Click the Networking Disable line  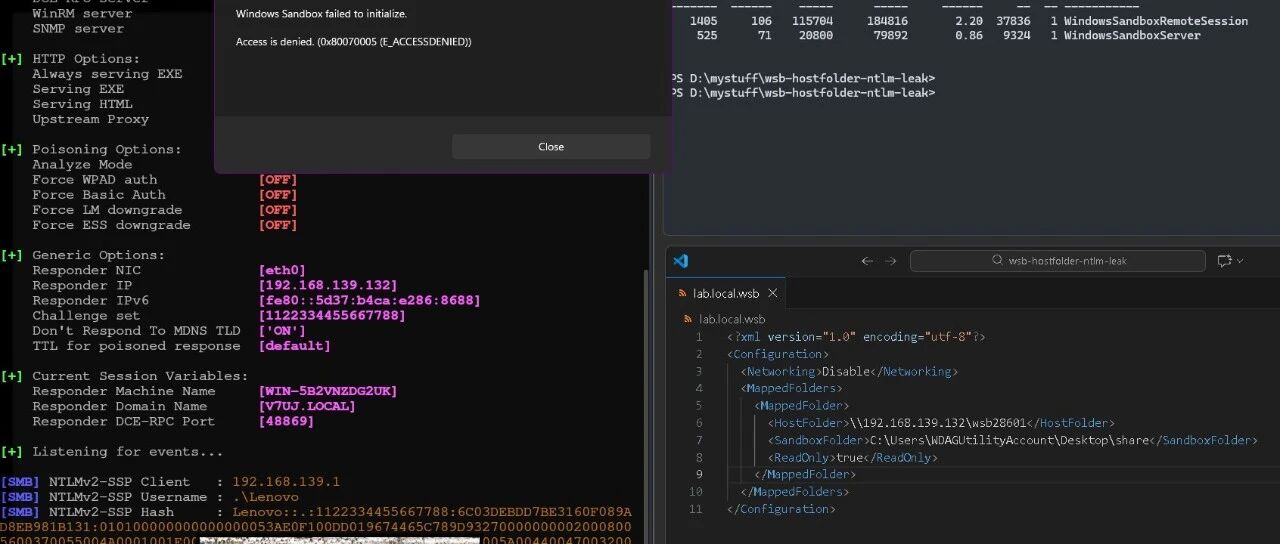coord(849,371)
